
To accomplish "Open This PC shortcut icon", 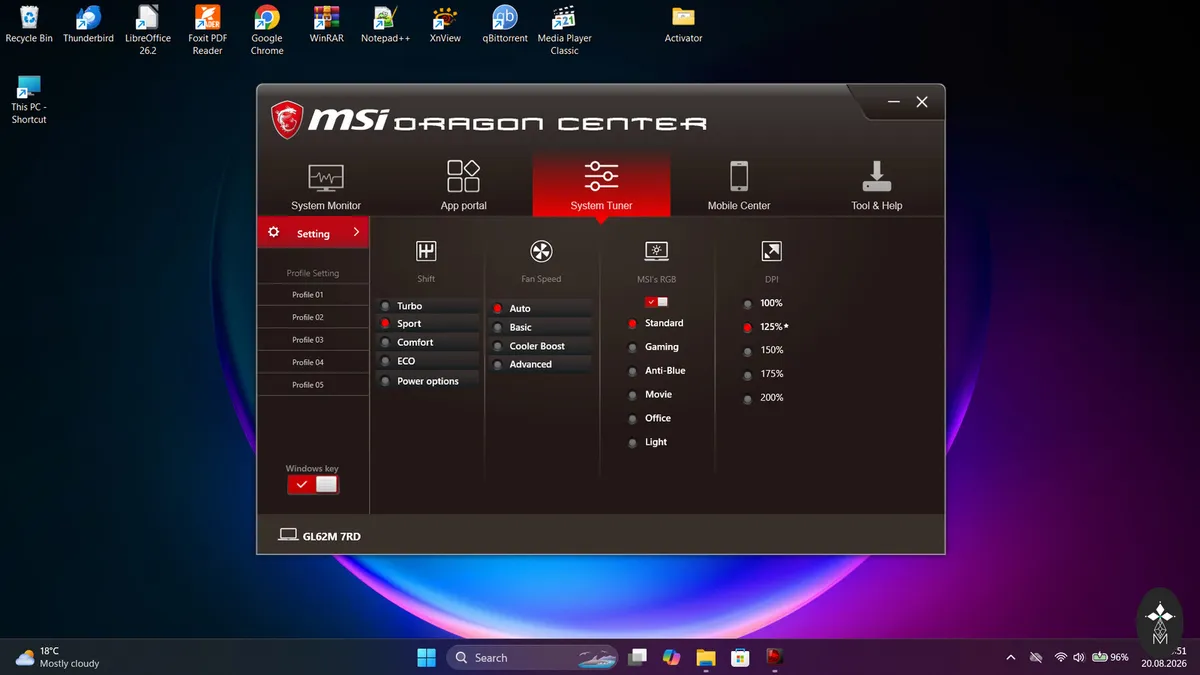I will click(x=29, y=100).
